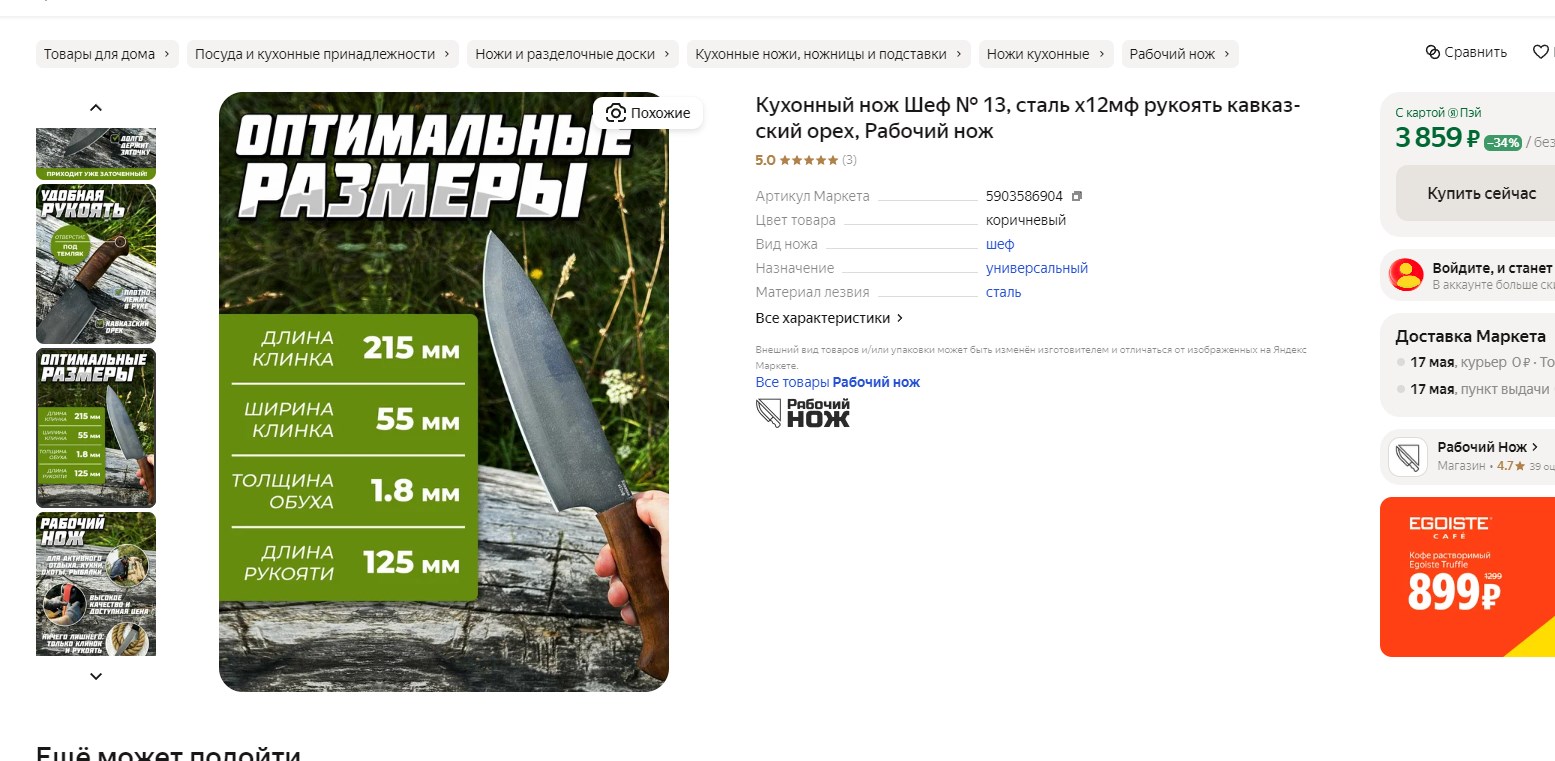Click the heart favorites icon
Screen dimensions: 1555x761
pyautogui.click(x=1541, y=52)
